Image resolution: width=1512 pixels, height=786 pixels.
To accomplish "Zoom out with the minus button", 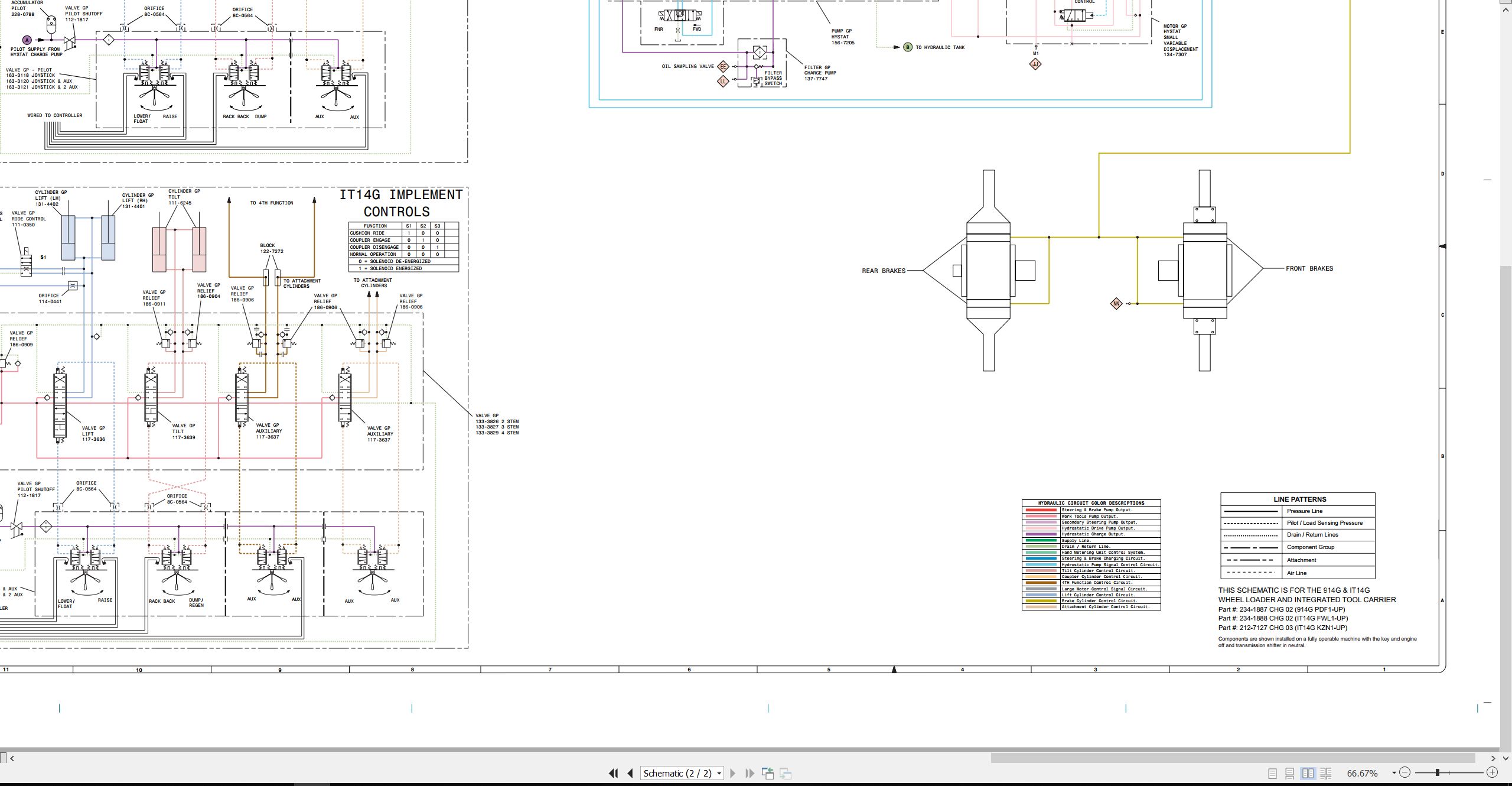I will click(1405, 772).
